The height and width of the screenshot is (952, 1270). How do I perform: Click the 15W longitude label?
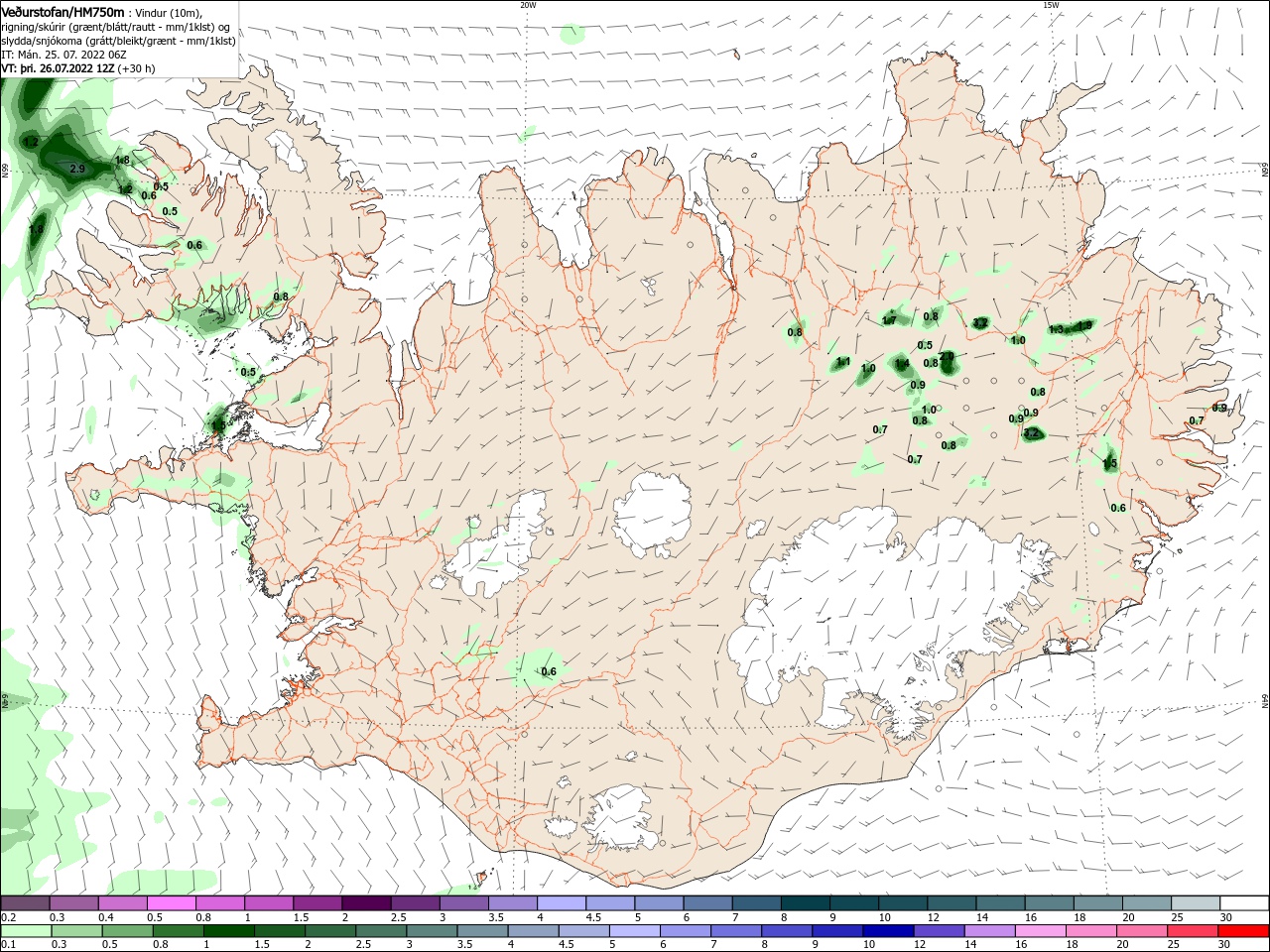1050,5
